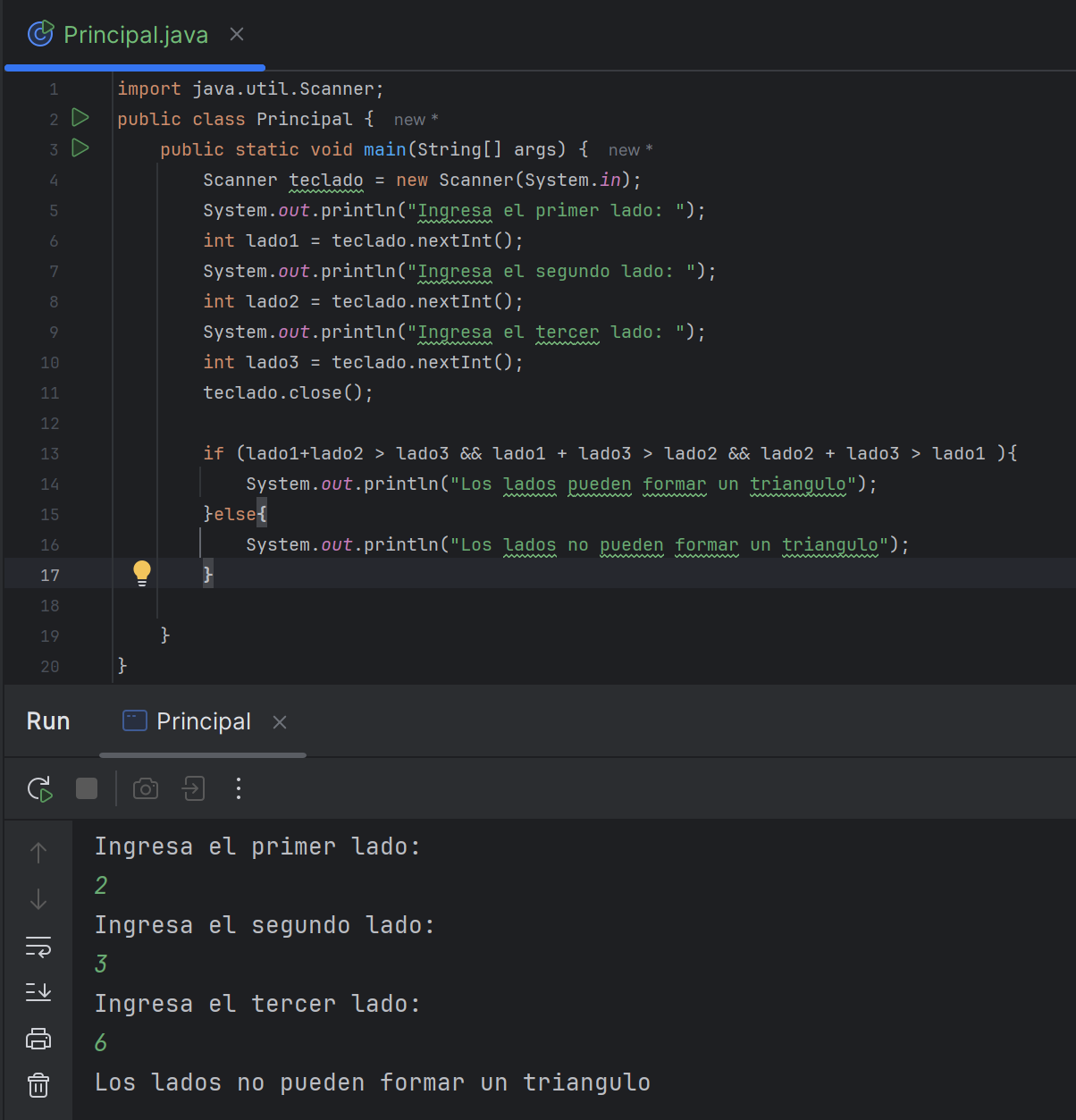The image size is (1076, 1120).
Task: Click the 'else' keyword on line 15
Action: pyautogui.click(x=235, y=515)
